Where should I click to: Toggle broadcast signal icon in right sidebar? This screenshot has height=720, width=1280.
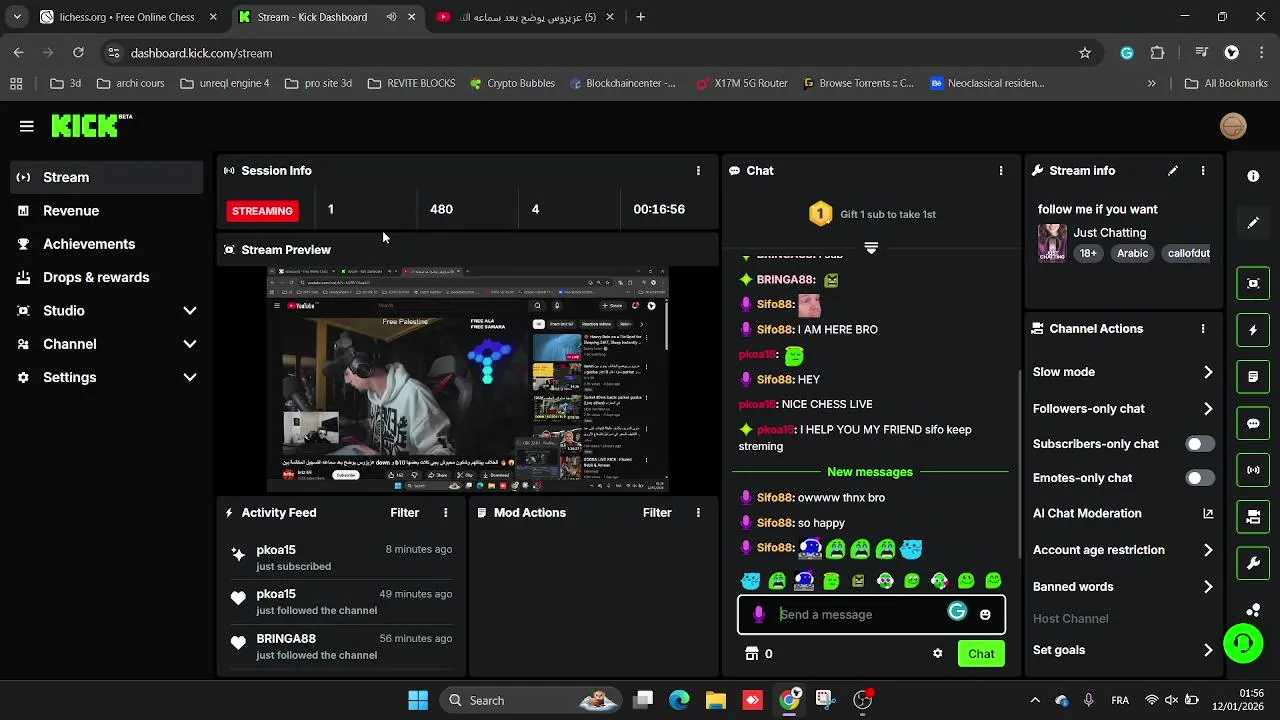click(1253, 470)
